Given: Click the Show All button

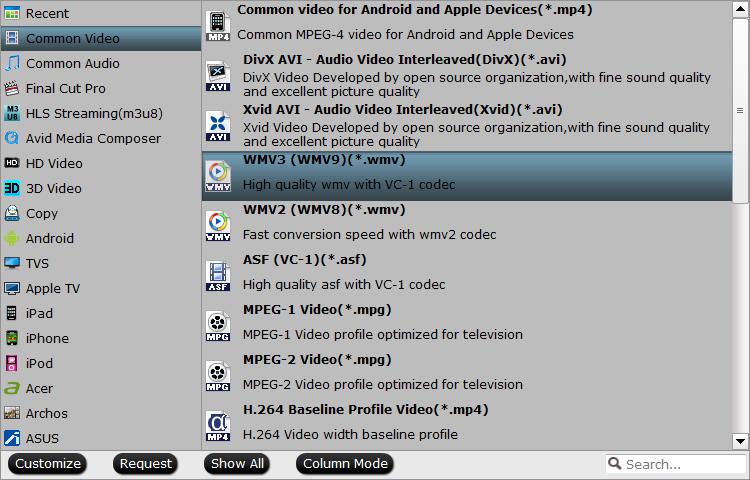Looking at the screenshot, I should point(237,464).
